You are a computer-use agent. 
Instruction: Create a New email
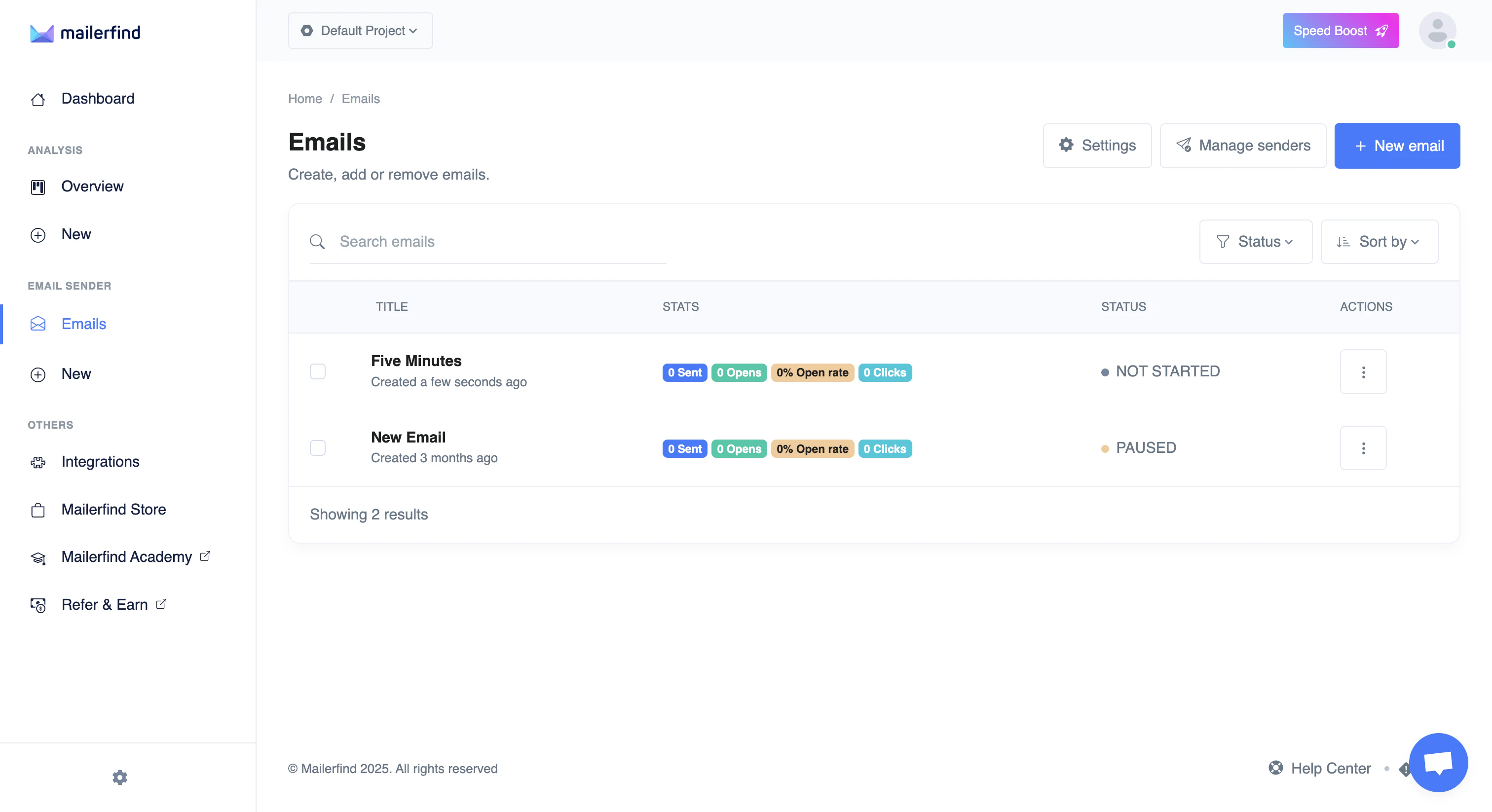[x=1397, y=146]
